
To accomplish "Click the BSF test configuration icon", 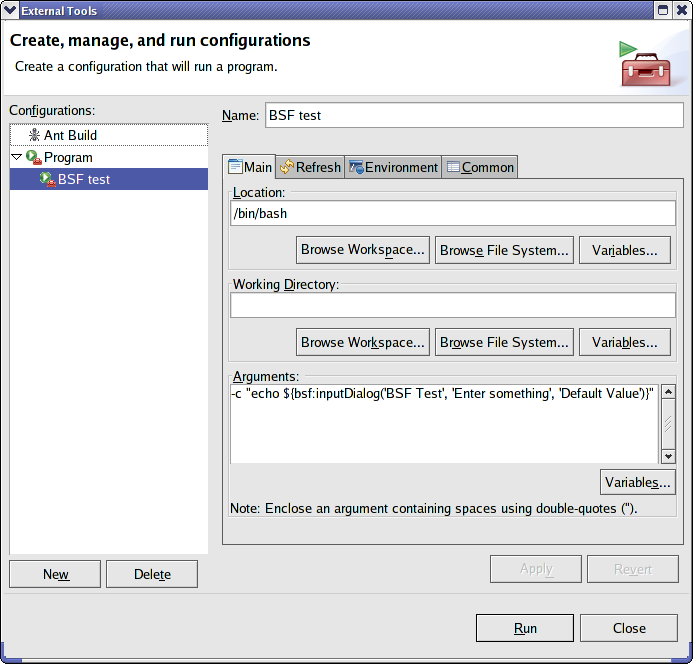I will click(47, 180).
